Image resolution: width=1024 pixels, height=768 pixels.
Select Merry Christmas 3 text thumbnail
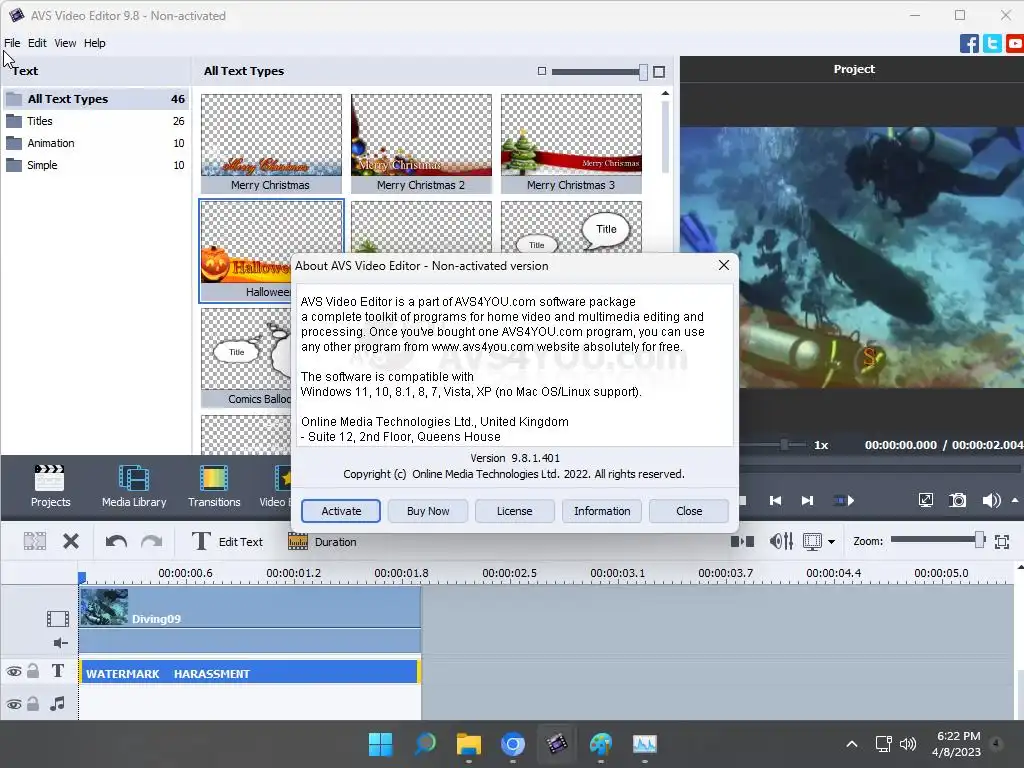571,144
